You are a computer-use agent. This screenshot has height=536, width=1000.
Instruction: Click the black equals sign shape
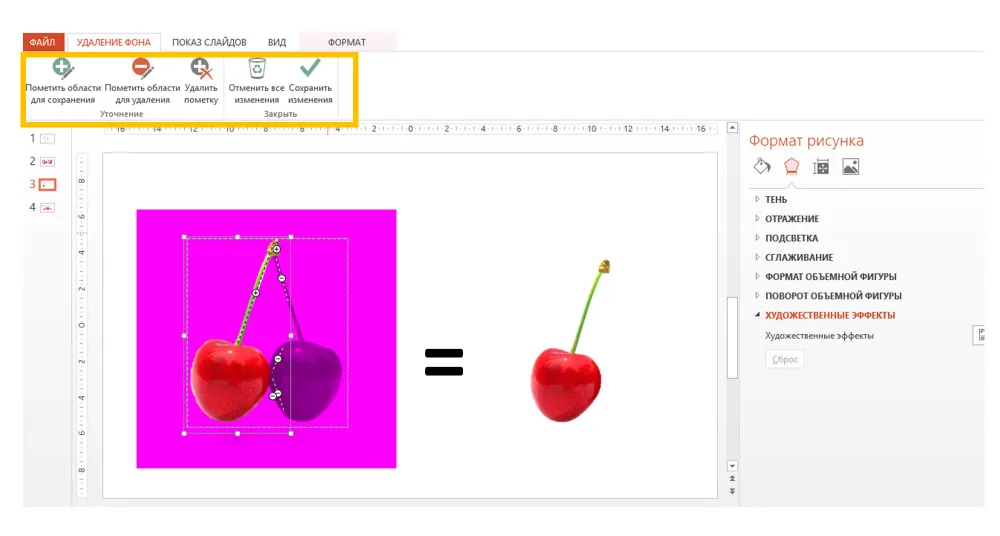coord(444,362)
